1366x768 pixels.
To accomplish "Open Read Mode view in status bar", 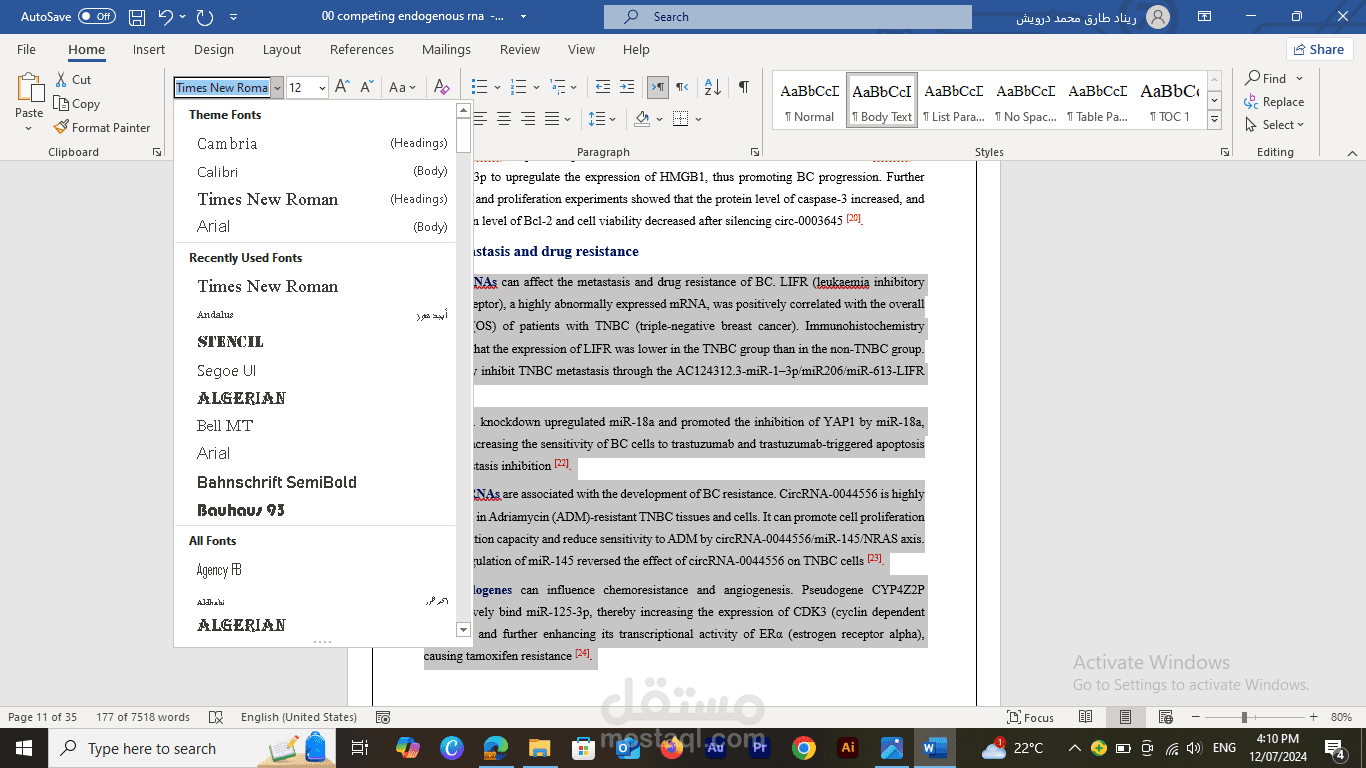I will 1086,717.
